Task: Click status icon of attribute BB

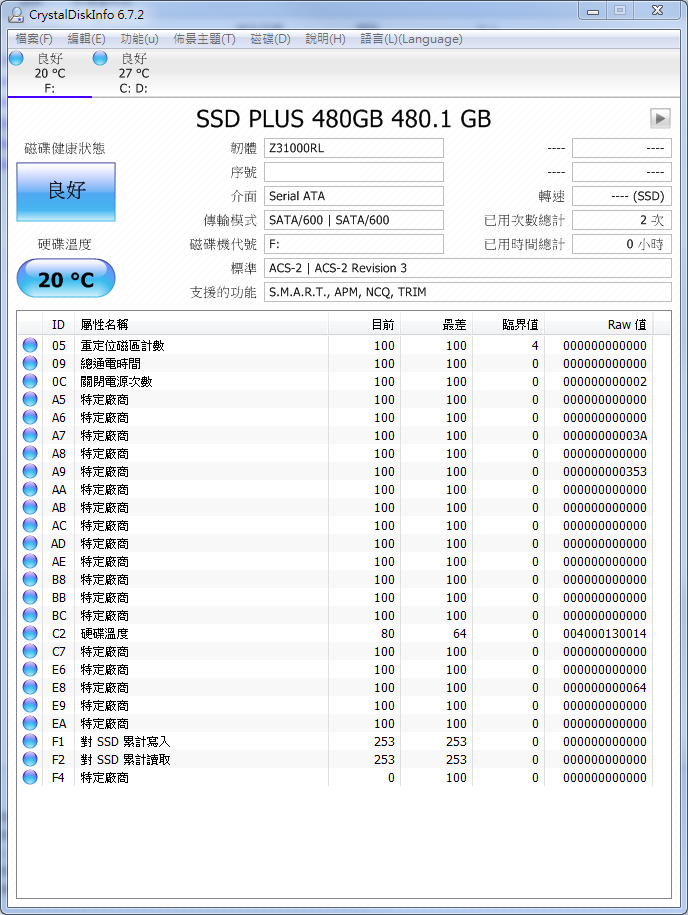Action: coord(30,598)
